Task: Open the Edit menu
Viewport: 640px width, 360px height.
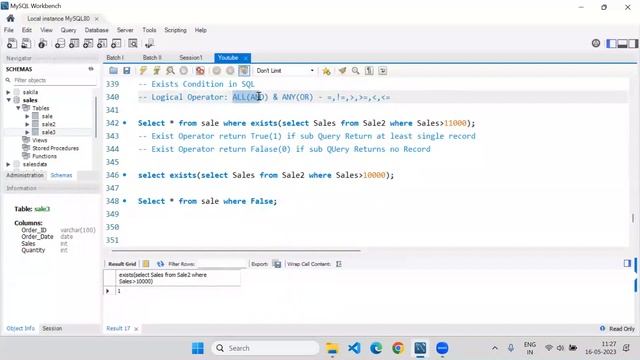Action: click(x=27, y=30)
